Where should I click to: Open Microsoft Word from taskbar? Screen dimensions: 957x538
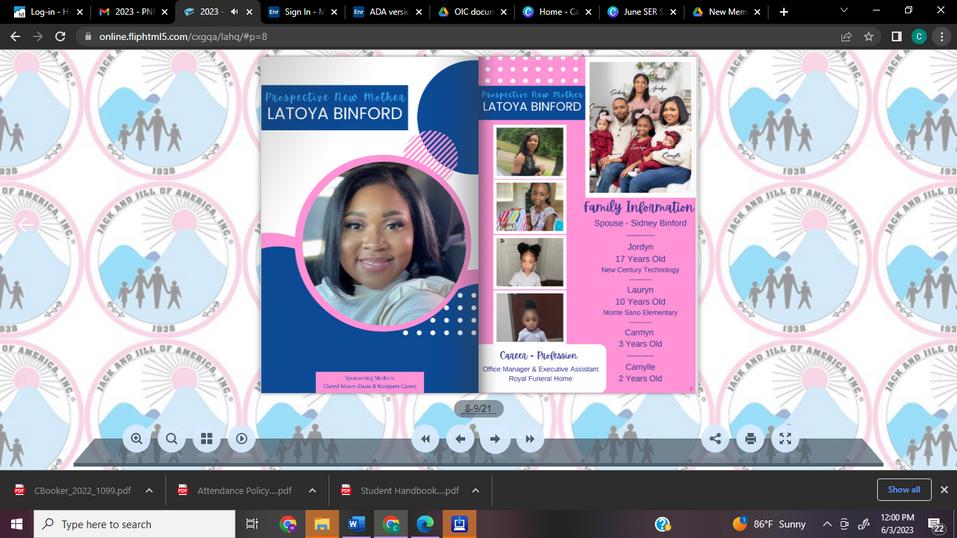[356, 524]
